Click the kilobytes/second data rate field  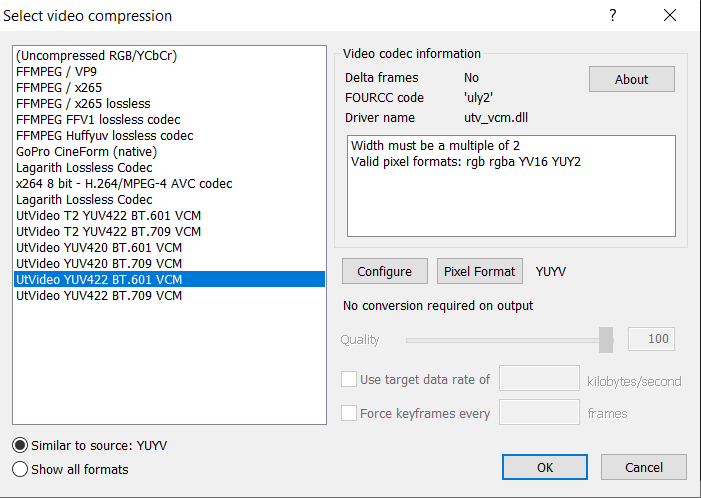(539, 379)
